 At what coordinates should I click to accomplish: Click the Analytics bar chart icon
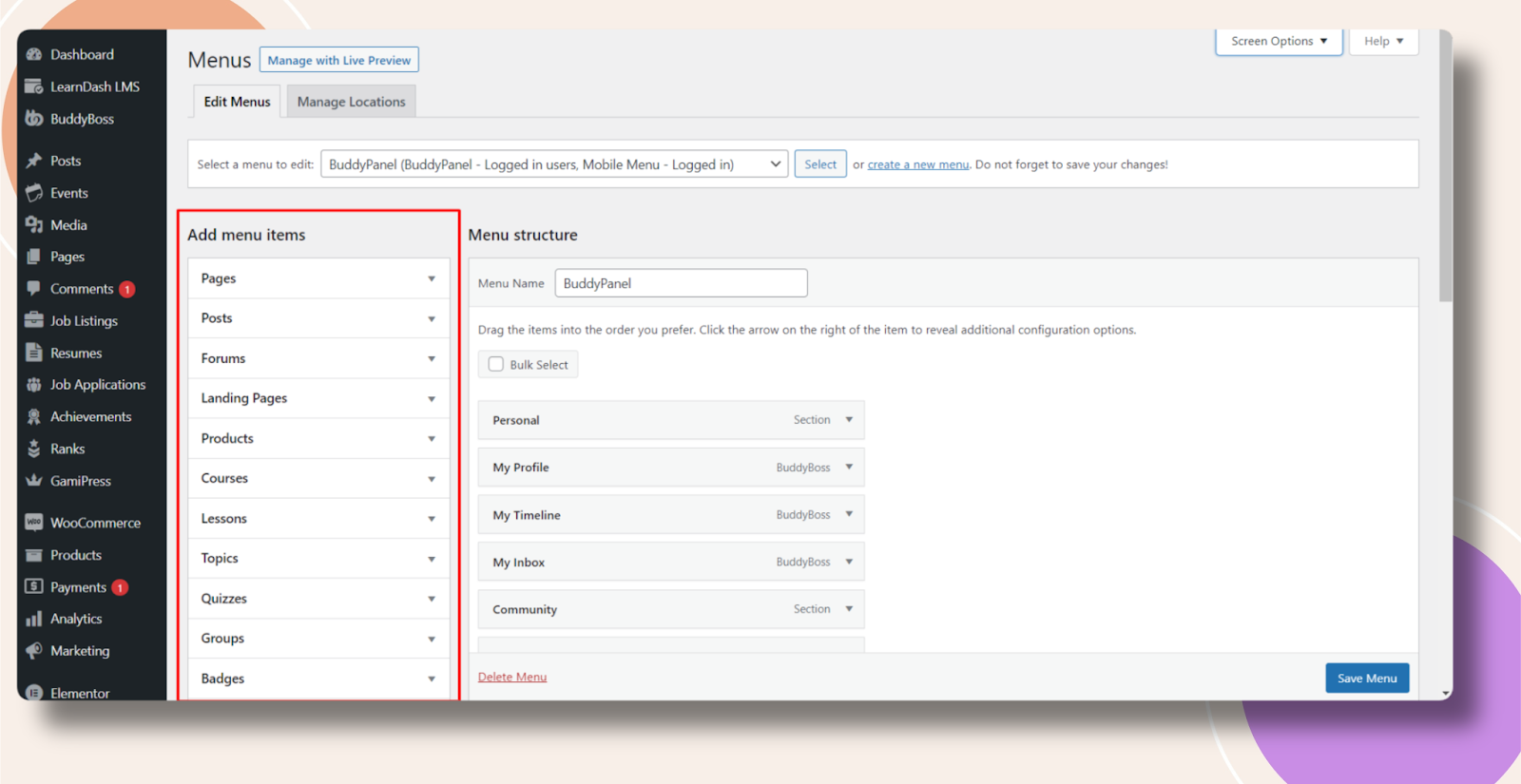coord(34,619)
